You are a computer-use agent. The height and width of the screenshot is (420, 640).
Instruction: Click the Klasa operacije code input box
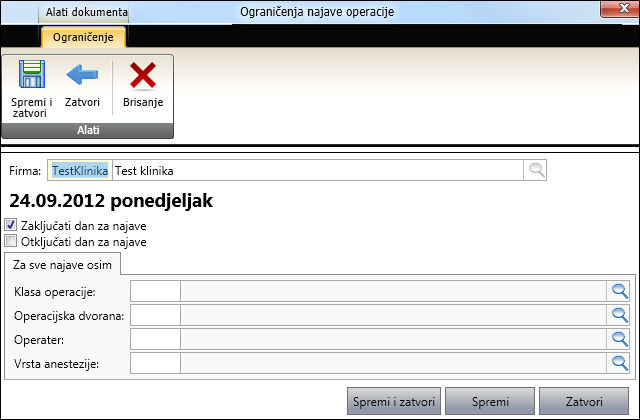coord(155,291)
